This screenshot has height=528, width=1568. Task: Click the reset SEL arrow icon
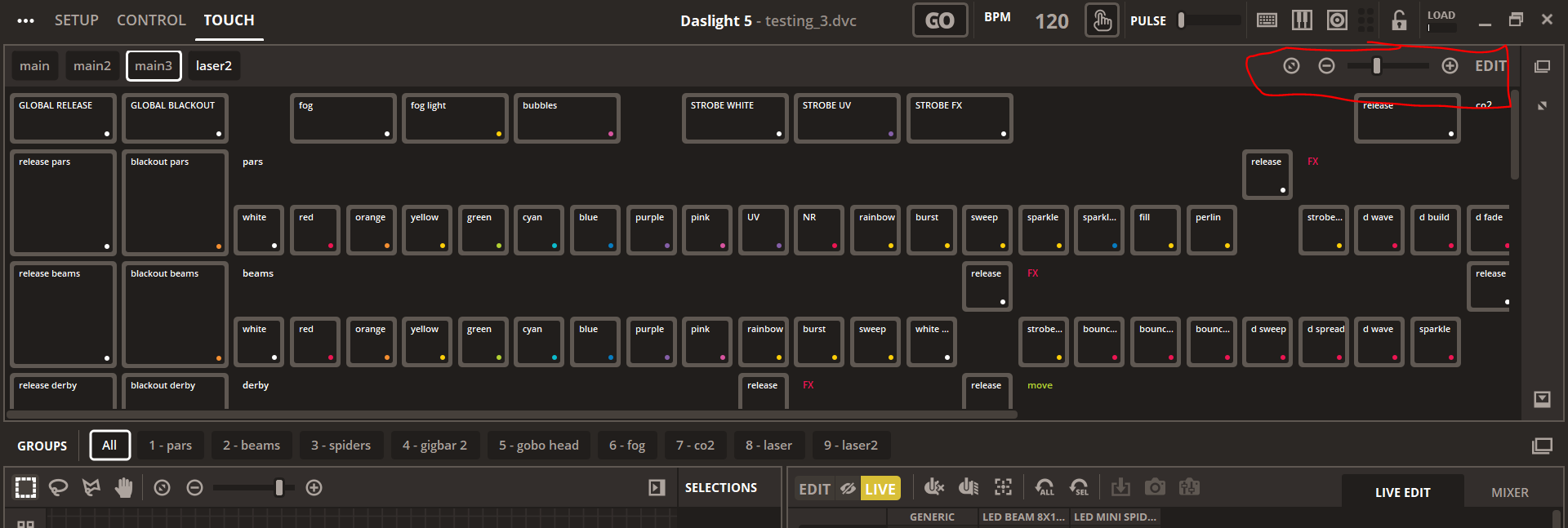pyautogui.click(x=1079, y=487)
